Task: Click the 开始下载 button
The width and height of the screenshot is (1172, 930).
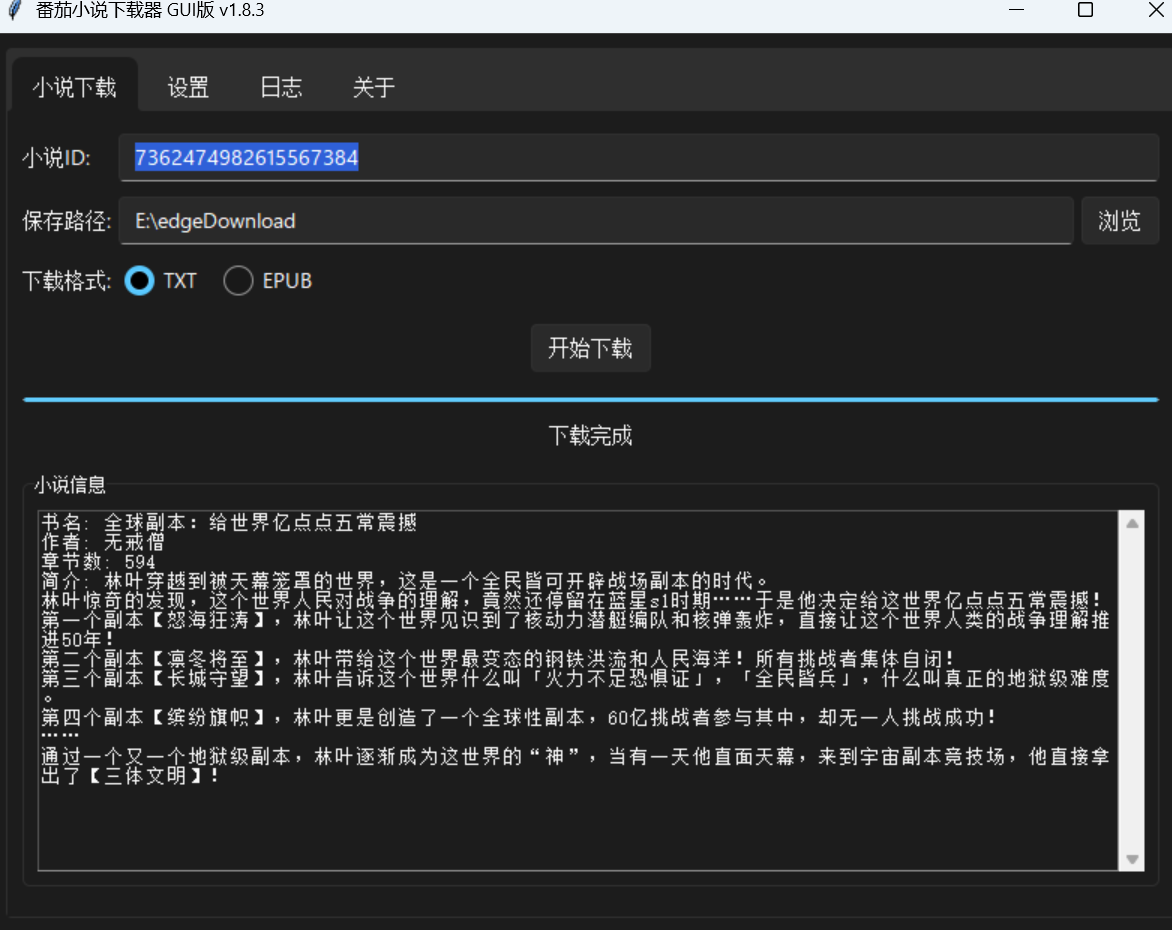Action: point(590,348)
